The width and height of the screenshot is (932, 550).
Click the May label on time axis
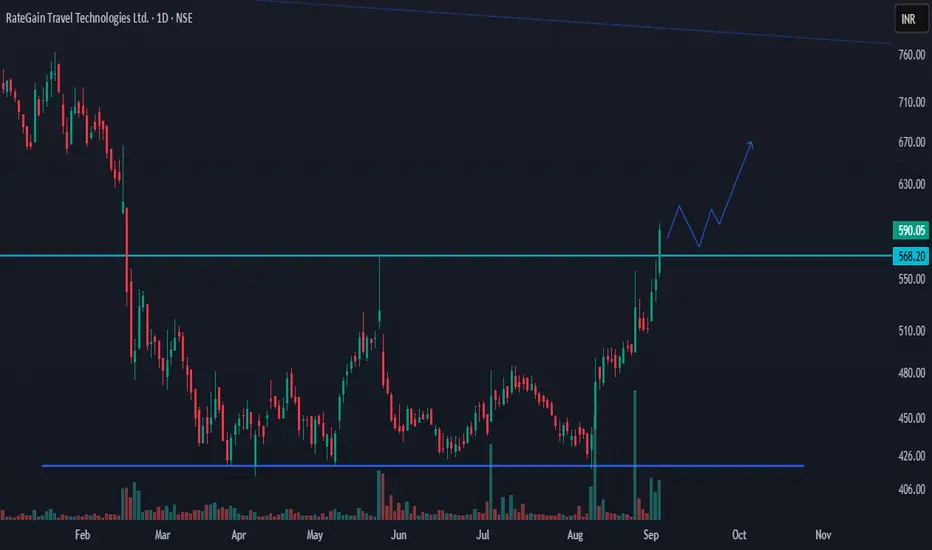pyautogui.click(x=314, y=535)
